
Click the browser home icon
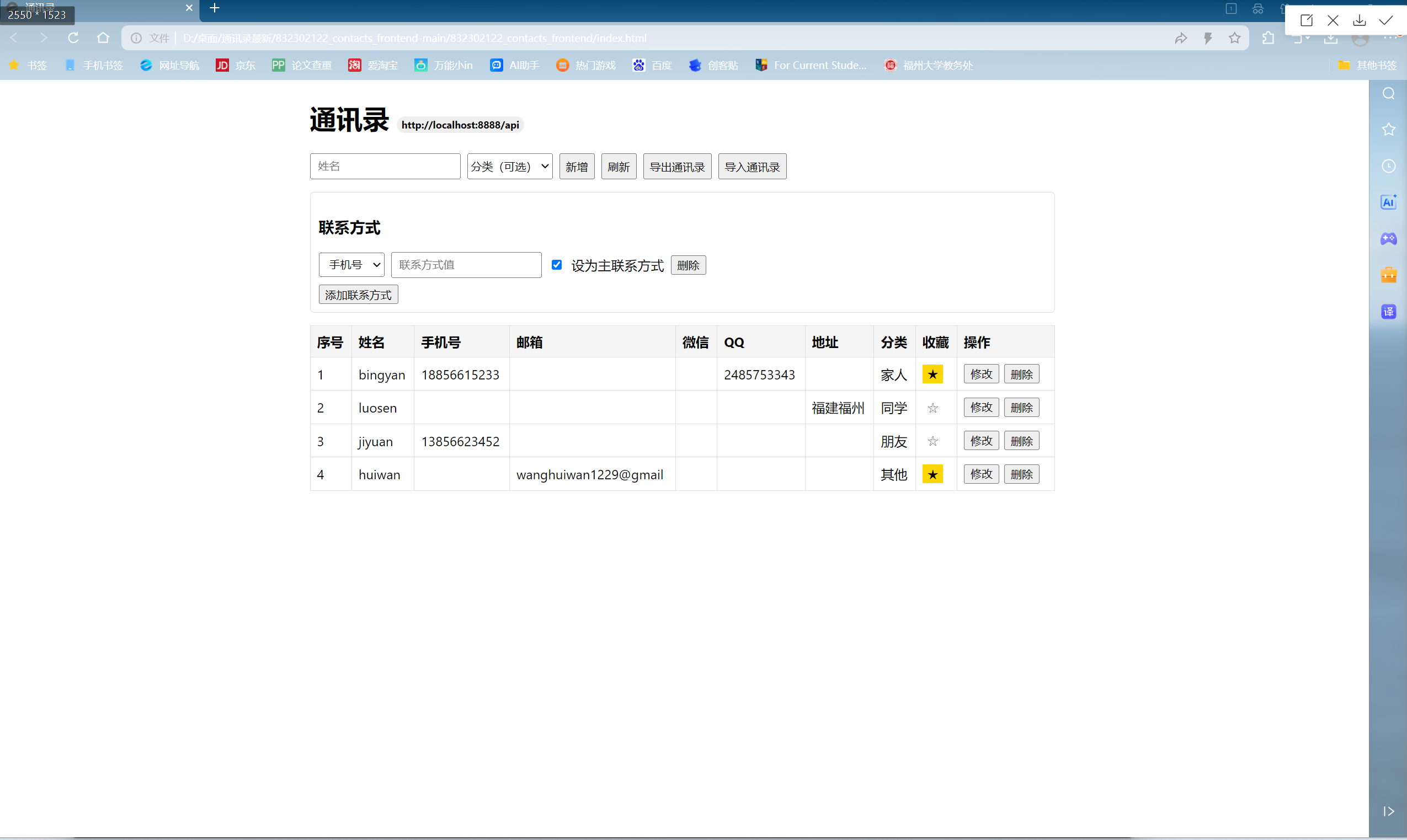point(103,38)
